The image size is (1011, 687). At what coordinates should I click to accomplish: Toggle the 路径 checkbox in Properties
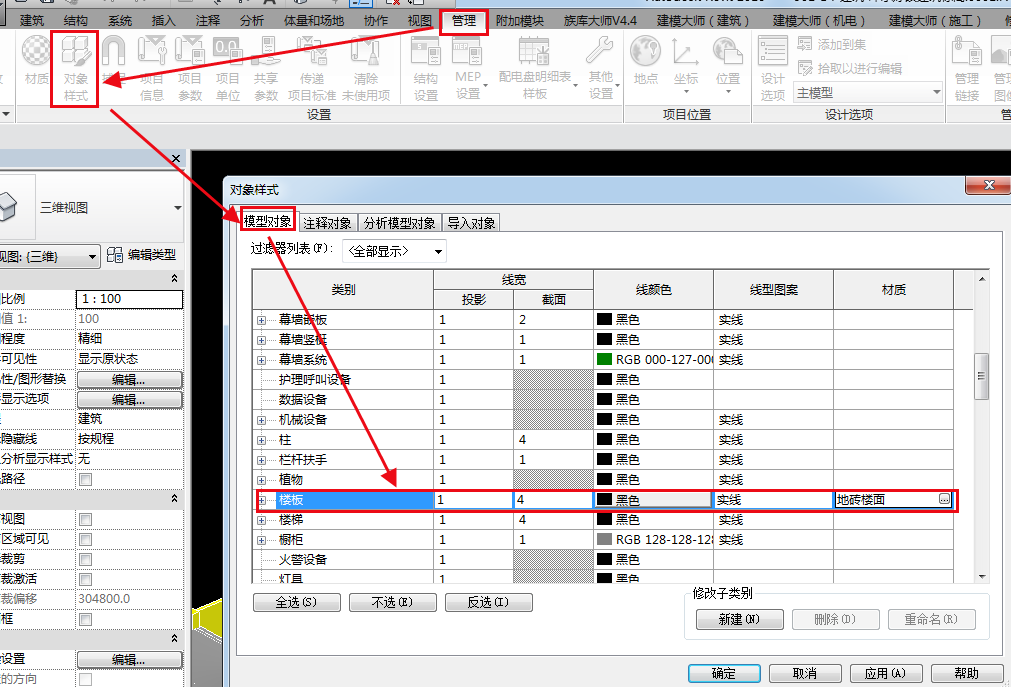click(x=85, y=479)
